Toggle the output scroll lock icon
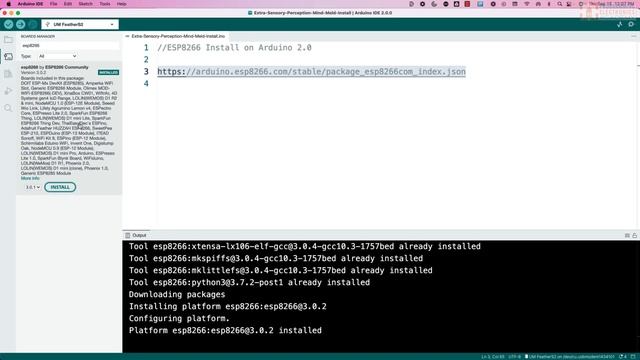This screenshot has width=640, height=360. 634,236
